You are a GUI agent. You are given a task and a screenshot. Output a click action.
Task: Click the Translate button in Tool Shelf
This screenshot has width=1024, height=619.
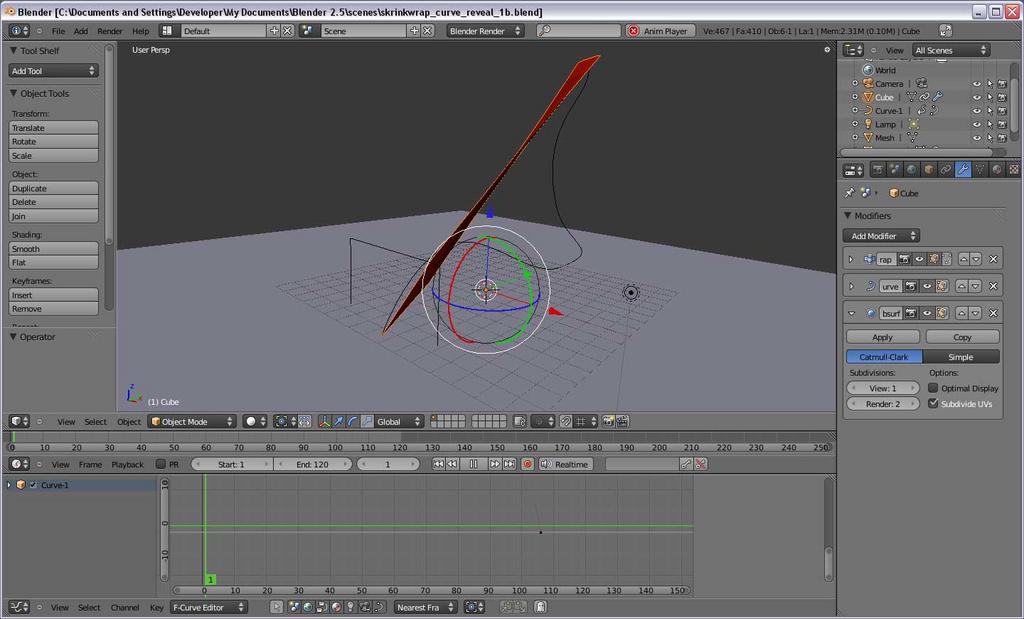[54, 128]
